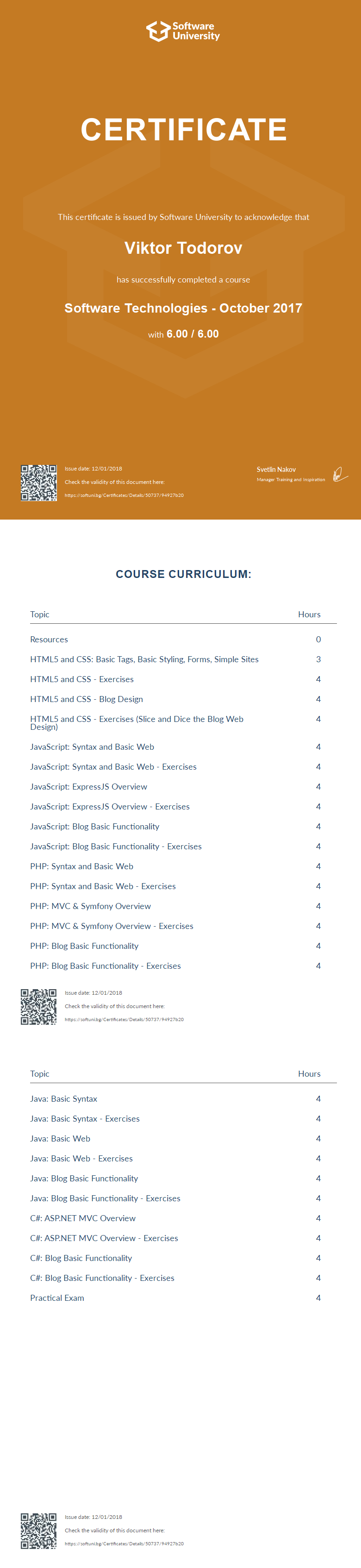Select the Java: Basic Syntax topic
The height and width of the screenshot is (1568, 361).
coord(64,1099)
